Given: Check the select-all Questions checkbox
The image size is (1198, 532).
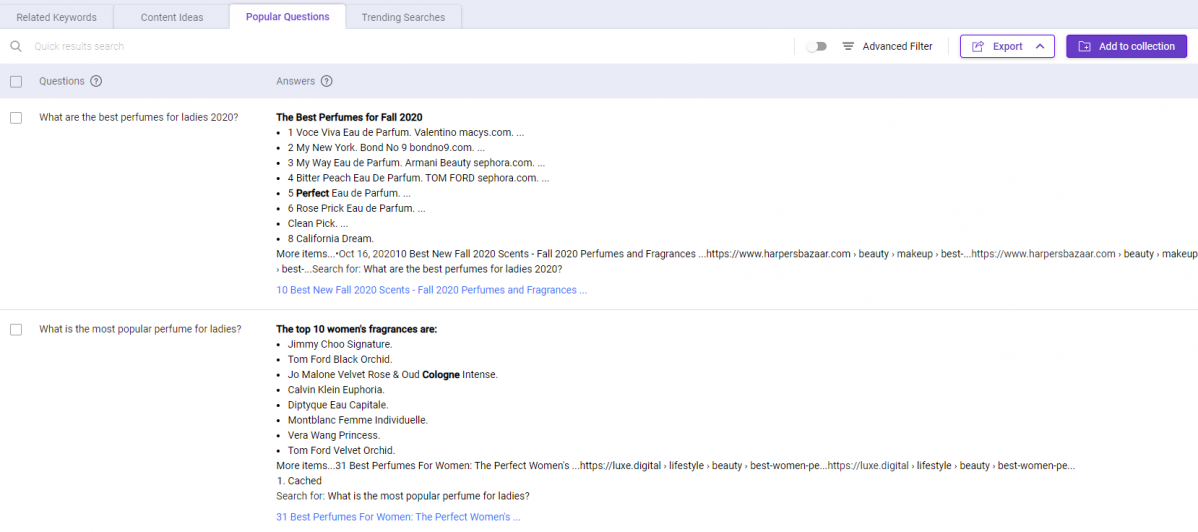Looking at the screenshot, I should coord(16,82).
